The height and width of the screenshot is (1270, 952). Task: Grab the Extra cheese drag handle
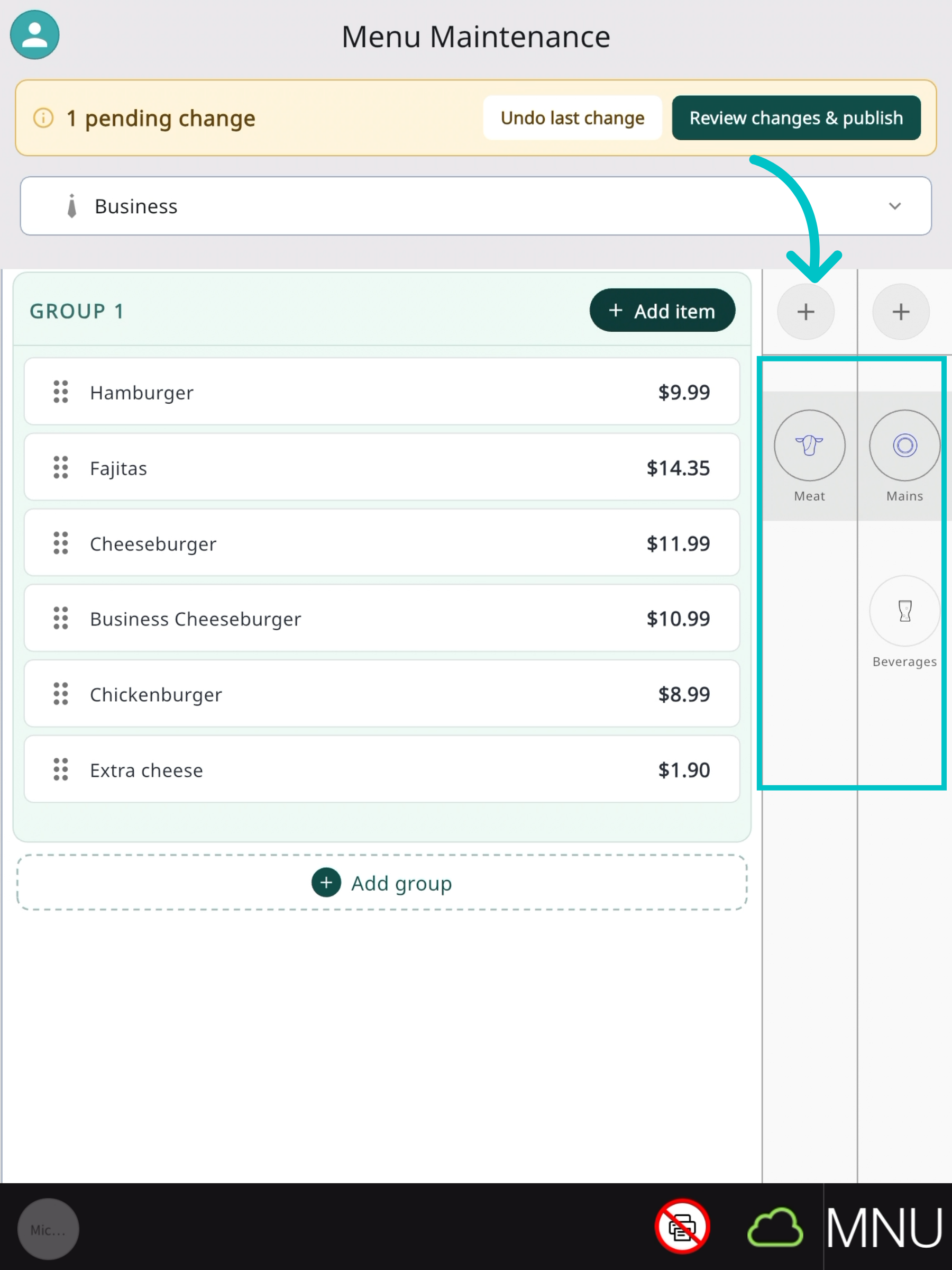tap(61, 769)
